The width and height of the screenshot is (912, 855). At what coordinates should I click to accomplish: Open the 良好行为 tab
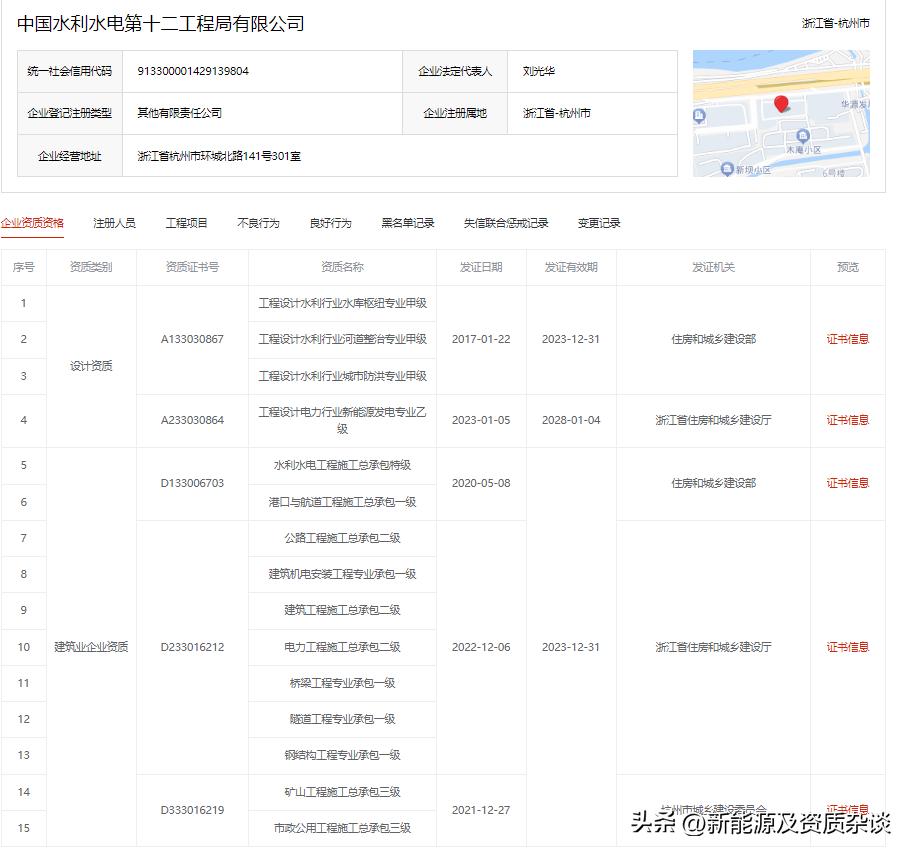pos(330,223)
